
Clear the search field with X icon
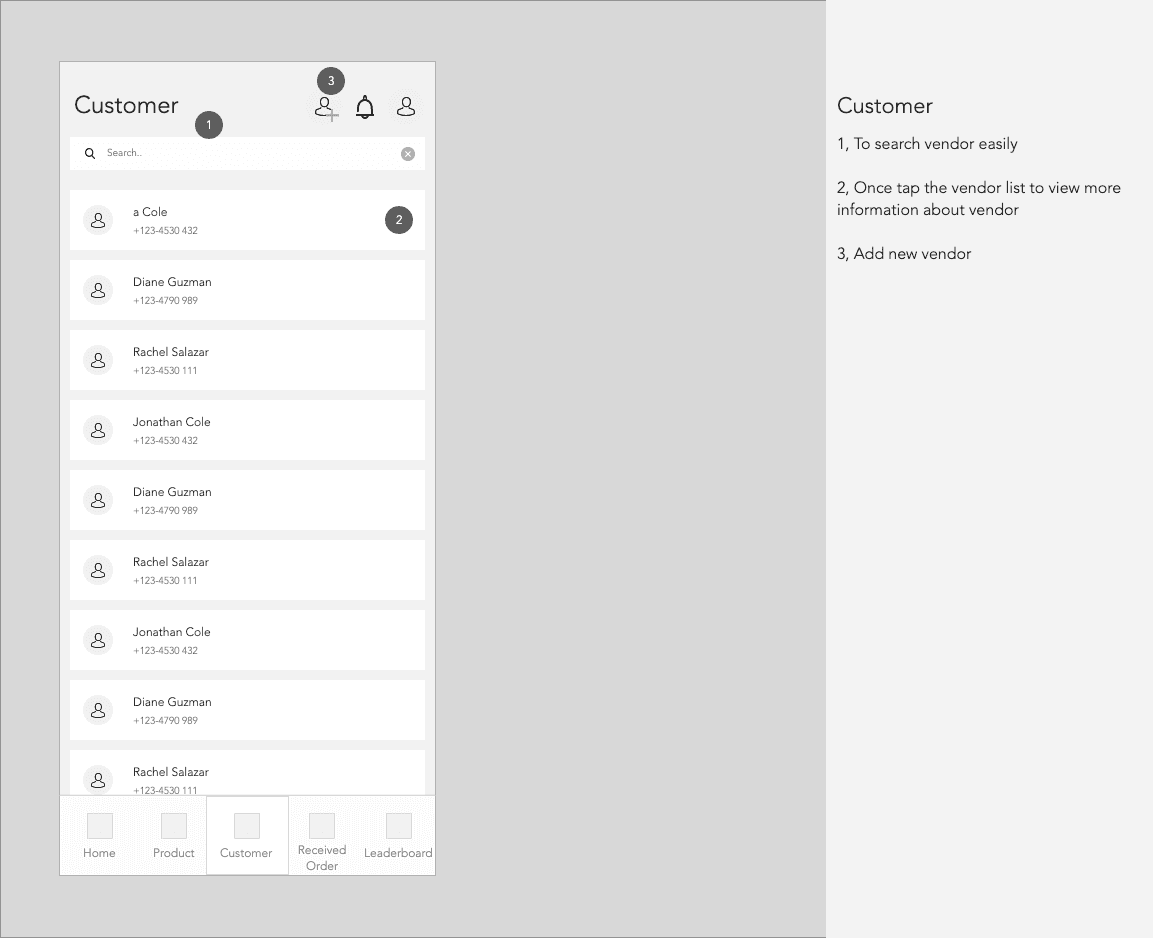[407, 154]
